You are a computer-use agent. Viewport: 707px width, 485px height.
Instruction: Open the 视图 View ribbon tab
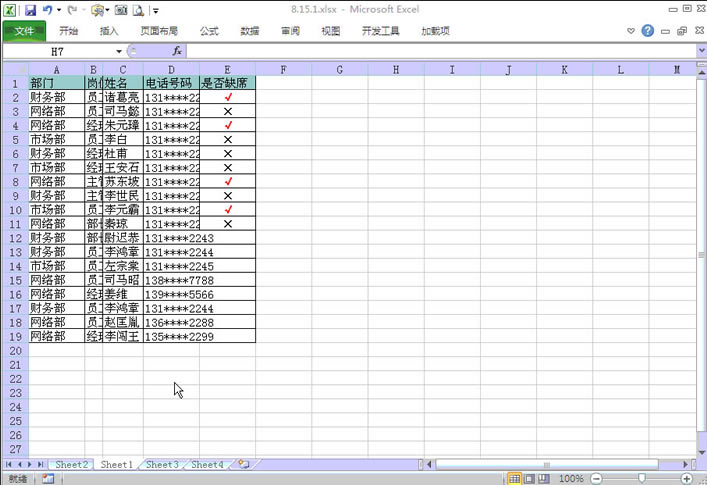(331, 31)
